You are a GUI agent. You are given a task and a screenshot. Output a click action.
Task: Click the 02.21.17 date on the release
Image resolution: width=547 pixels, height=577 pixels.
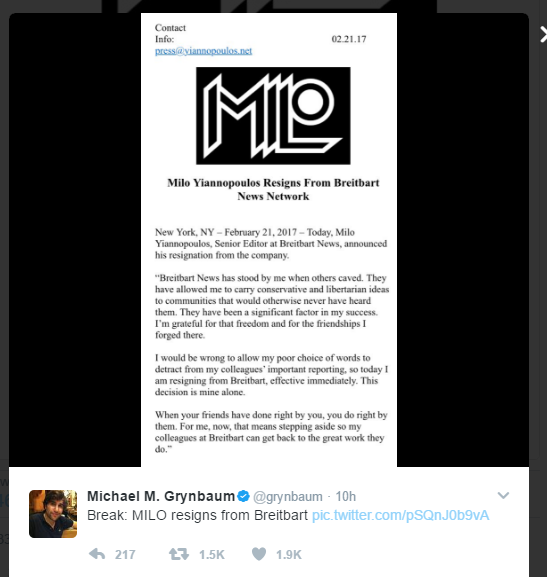click(x=349, y=39)
